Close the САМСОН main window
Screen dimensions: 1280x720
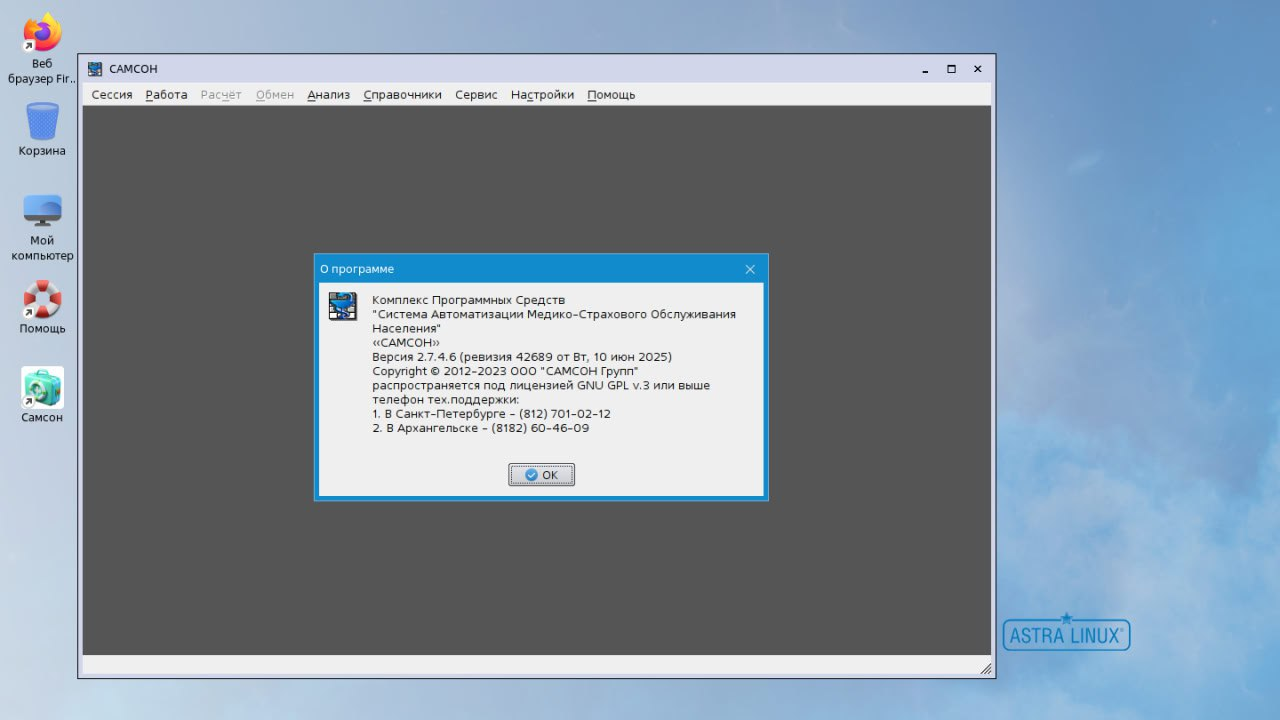tap(977, 69)
